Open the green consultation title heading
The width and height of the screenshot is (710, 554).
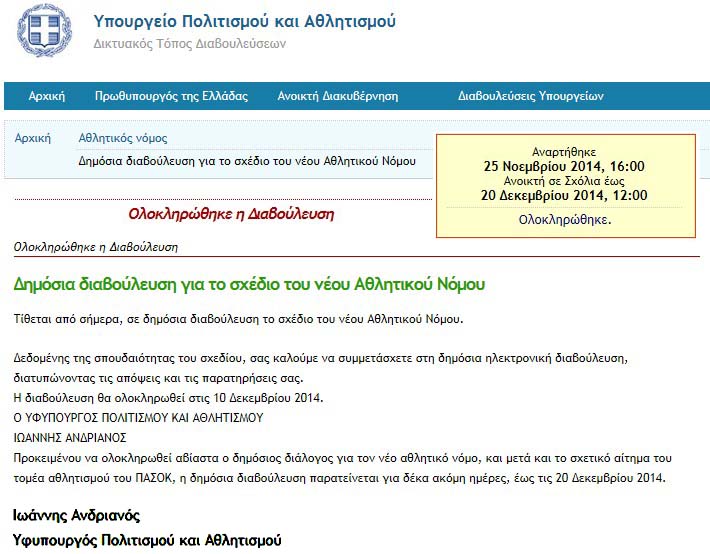point(249,284)
